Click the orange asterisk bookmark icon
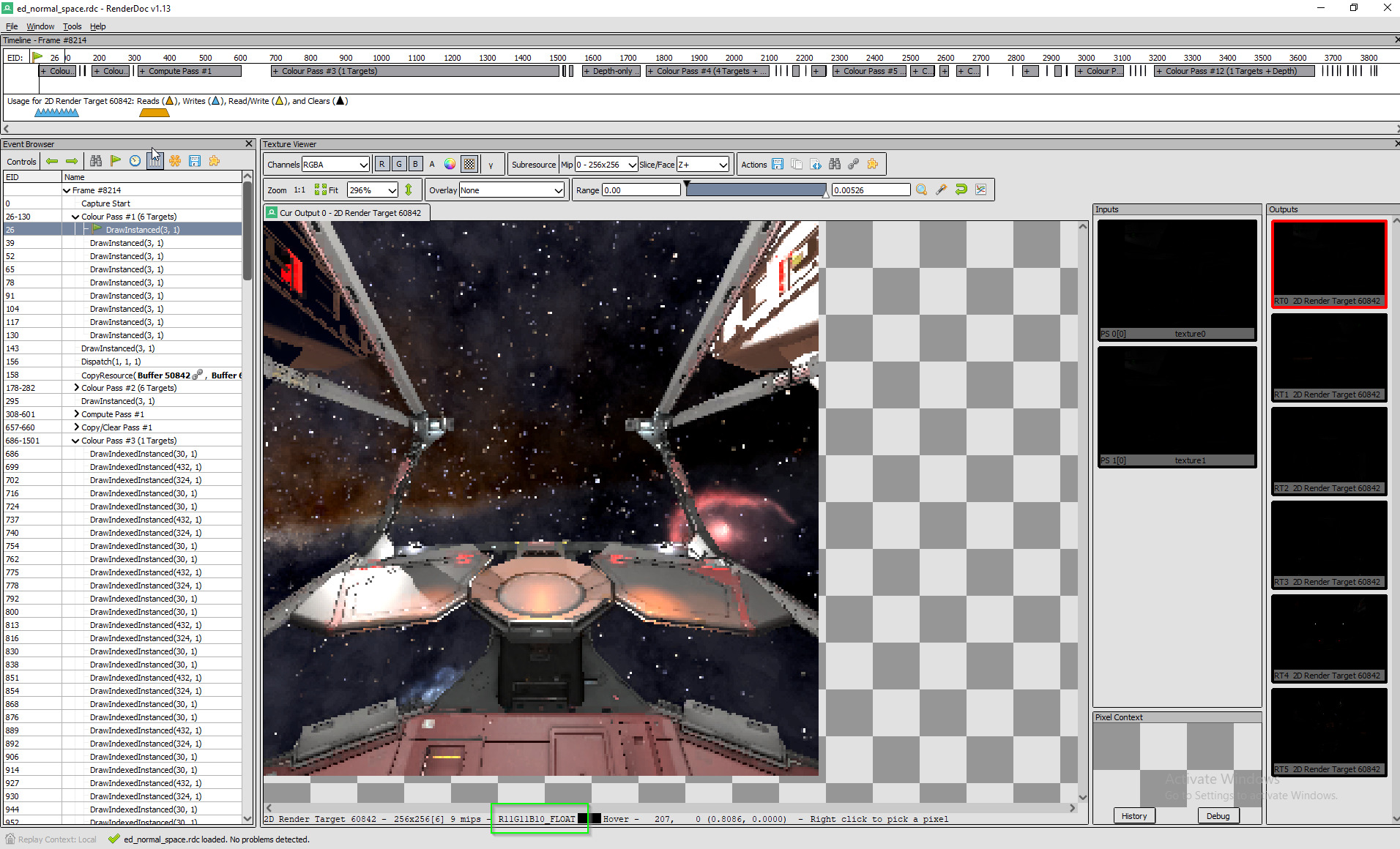Image resolution: width=1400 pixels, height=849 pixels. [x=175, y=161]
